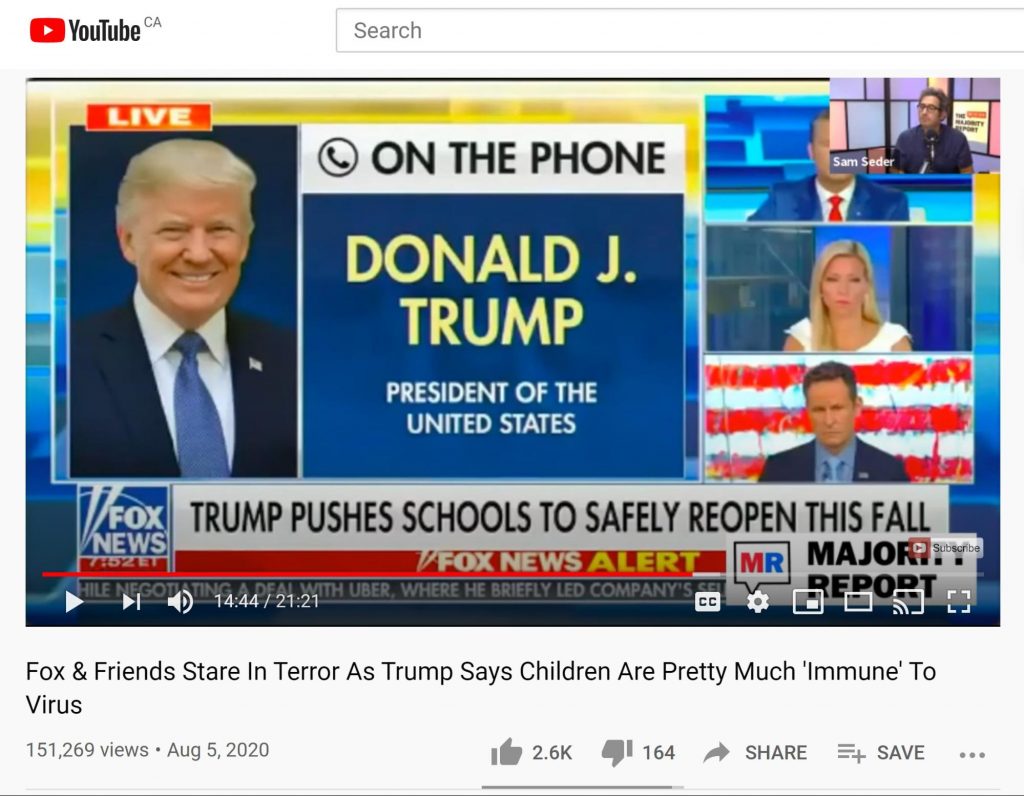Toggle closed captions CC button

pyautogui.click(x=708, y=601)
